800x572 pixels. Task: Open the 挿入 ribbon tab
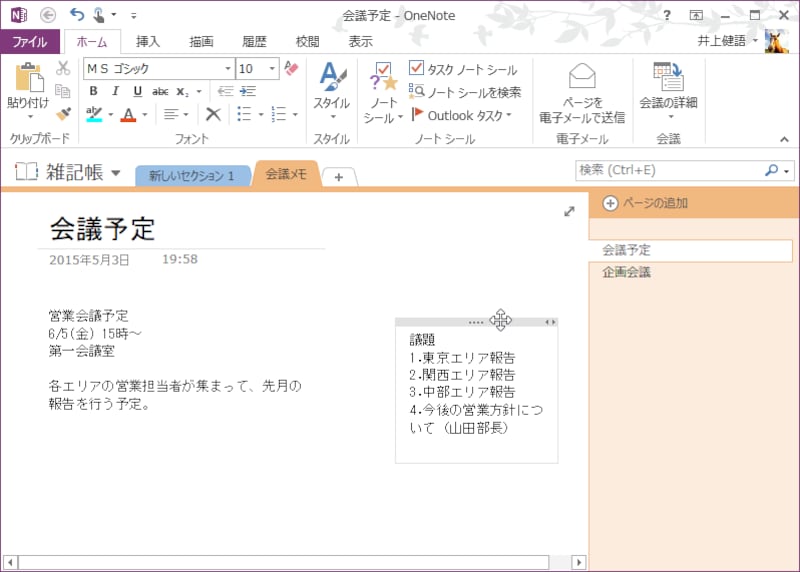click(x=148, y=42)
